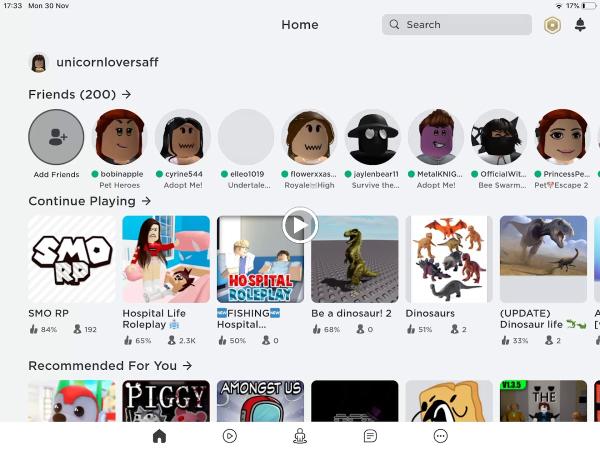Switch to the Discover play tab
600x450 pixels.
coord(230,436)
